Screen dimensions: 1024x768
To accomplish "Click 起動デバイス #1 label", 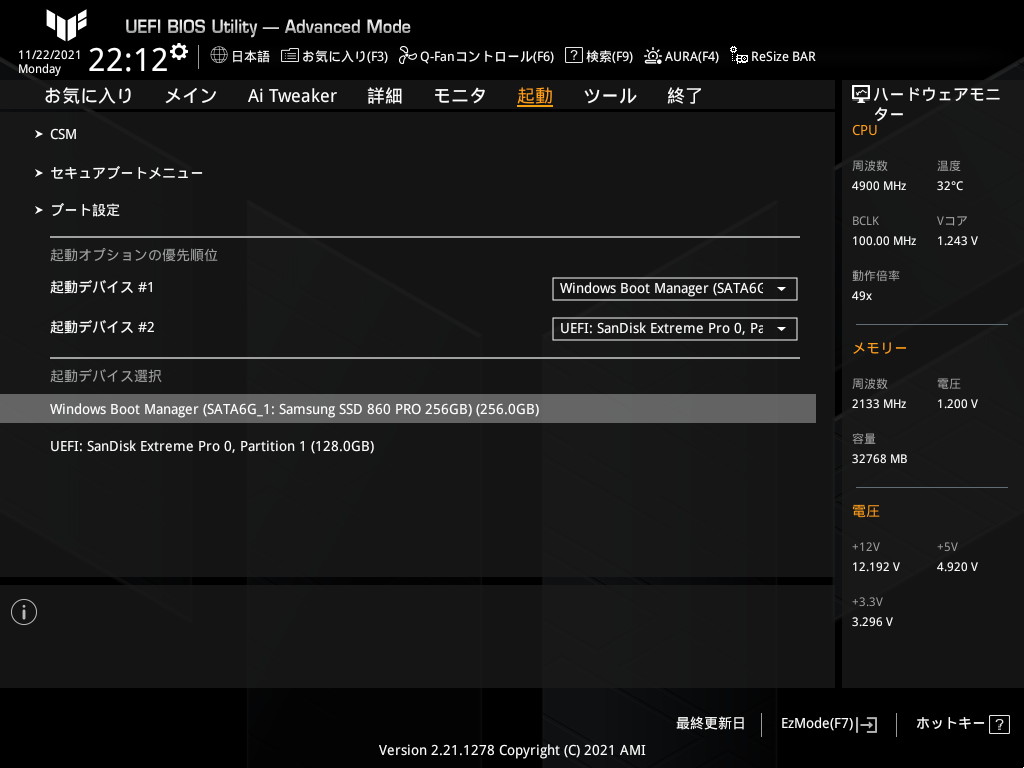I will point(102,287).
